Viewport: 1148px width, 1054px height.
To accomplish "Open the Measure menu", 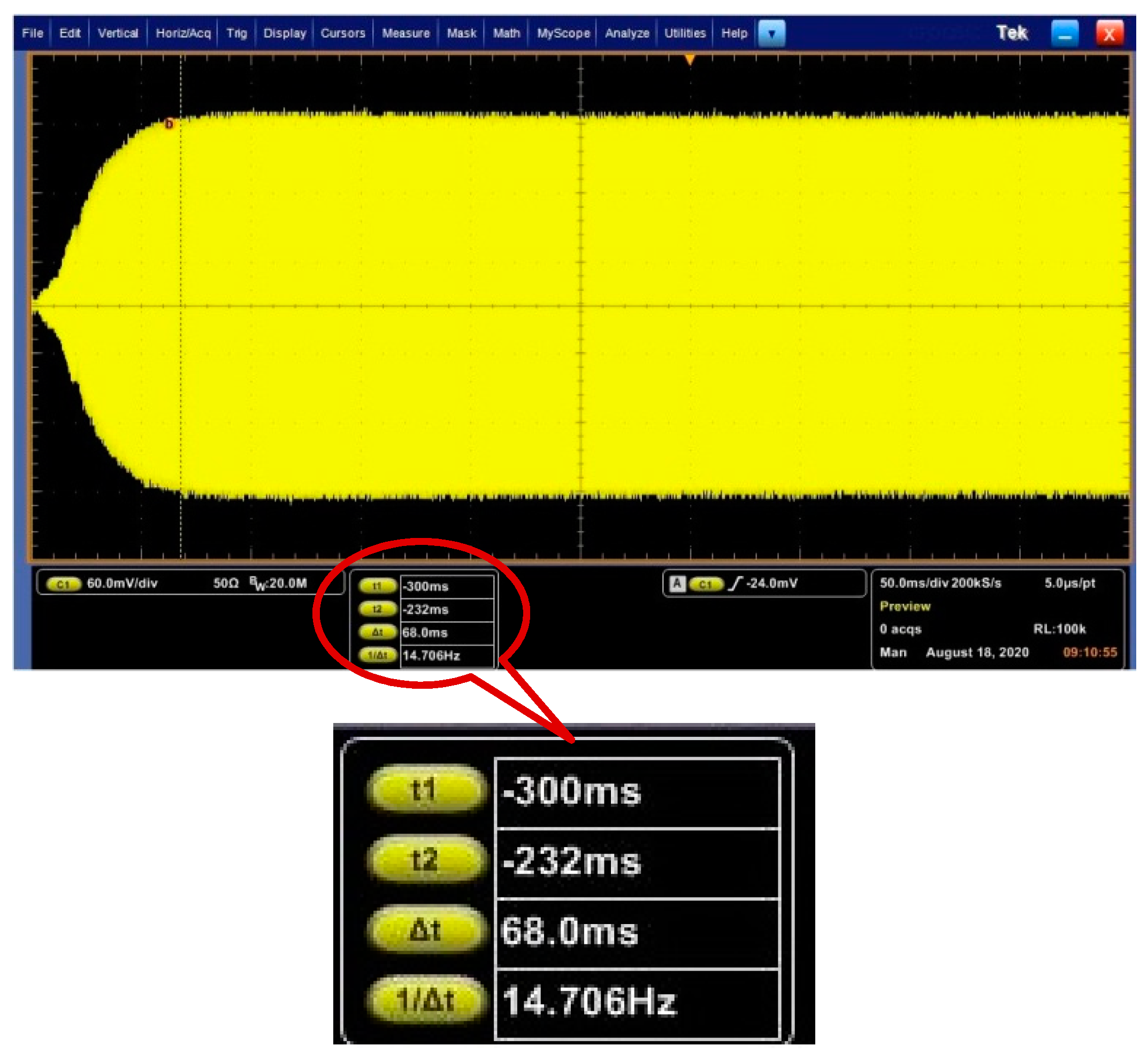I will point(405,33).
